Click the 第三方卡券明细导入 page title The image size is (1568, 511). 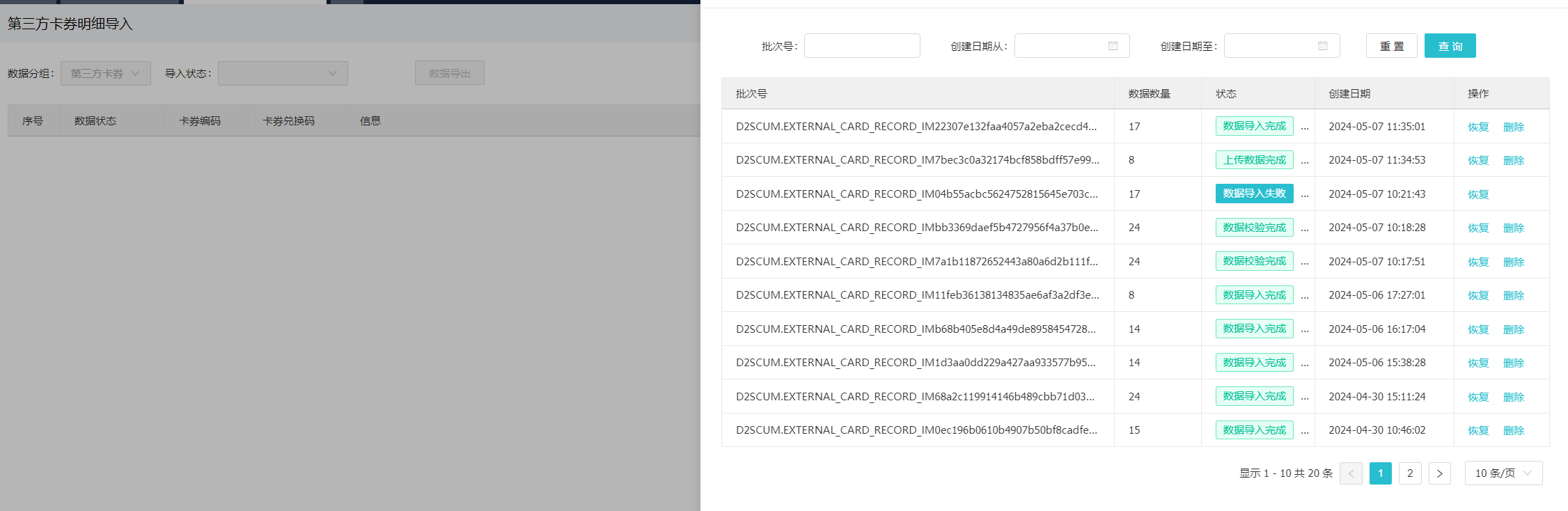(70, 24)
